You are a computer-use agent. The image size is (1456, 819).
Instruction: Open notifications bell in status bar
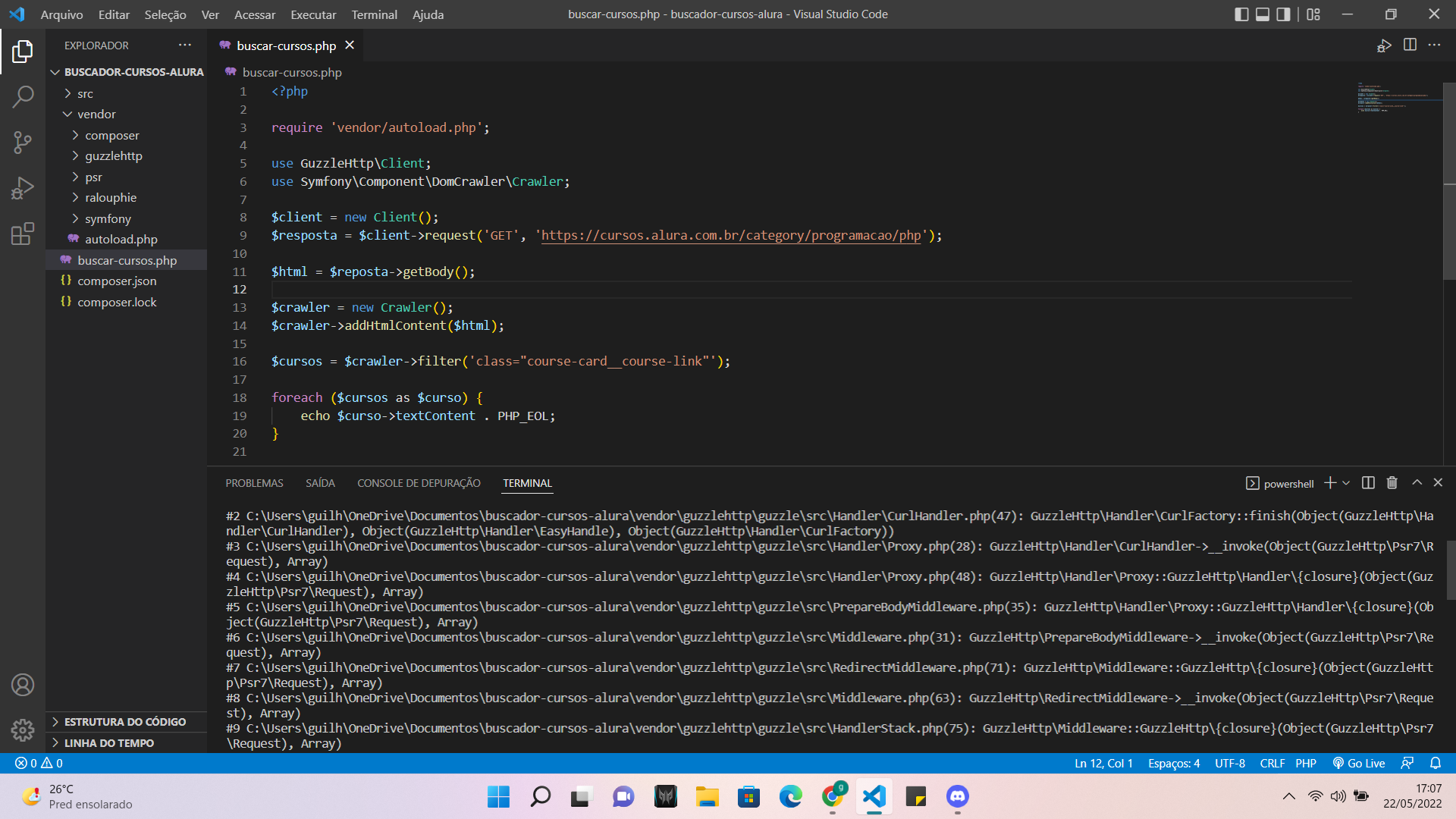coord(1436,763)
